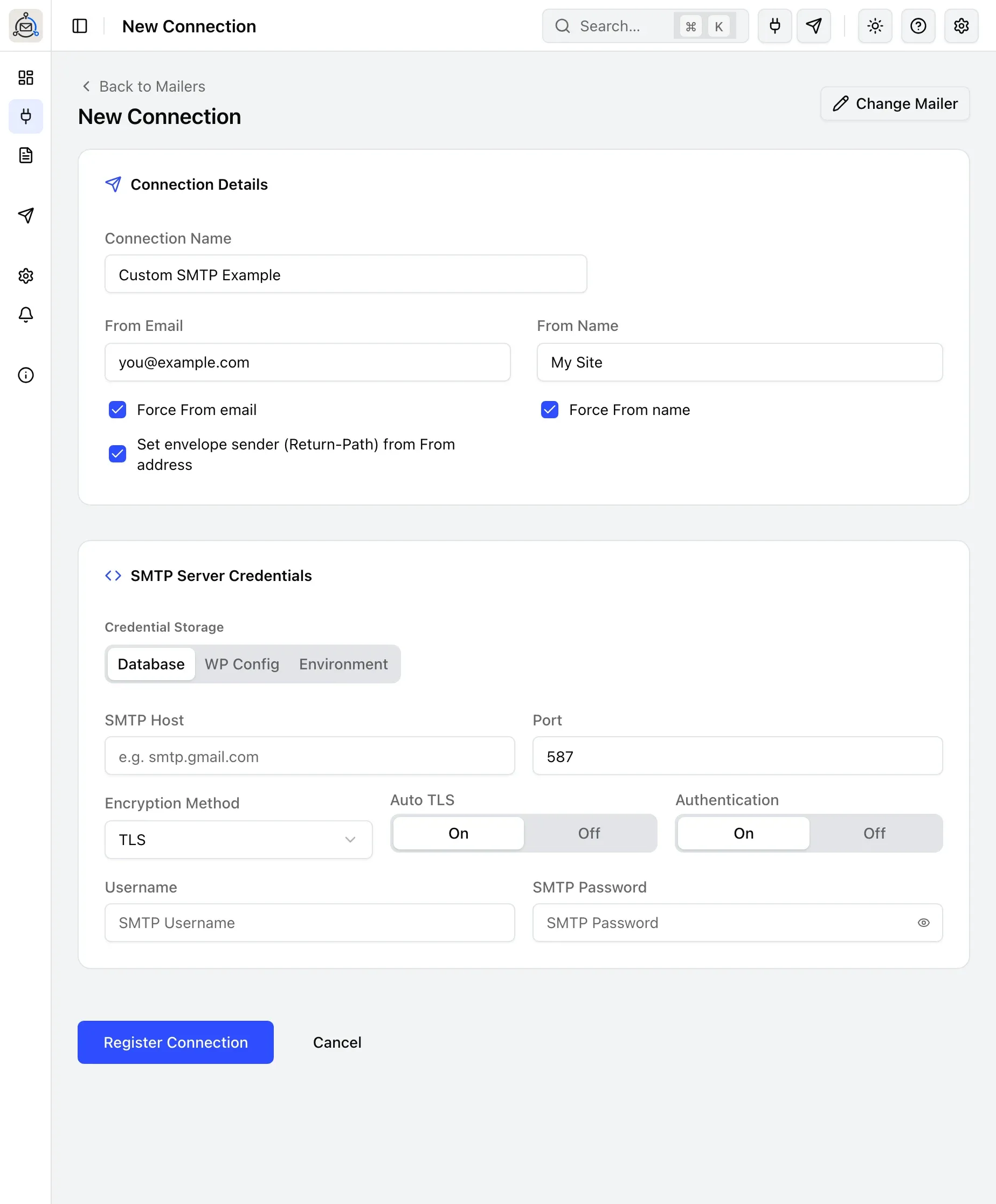This screenshot has height=1204, width=996.
Task: Click the info circle icon in sidebar
Action: pos(26,375)
